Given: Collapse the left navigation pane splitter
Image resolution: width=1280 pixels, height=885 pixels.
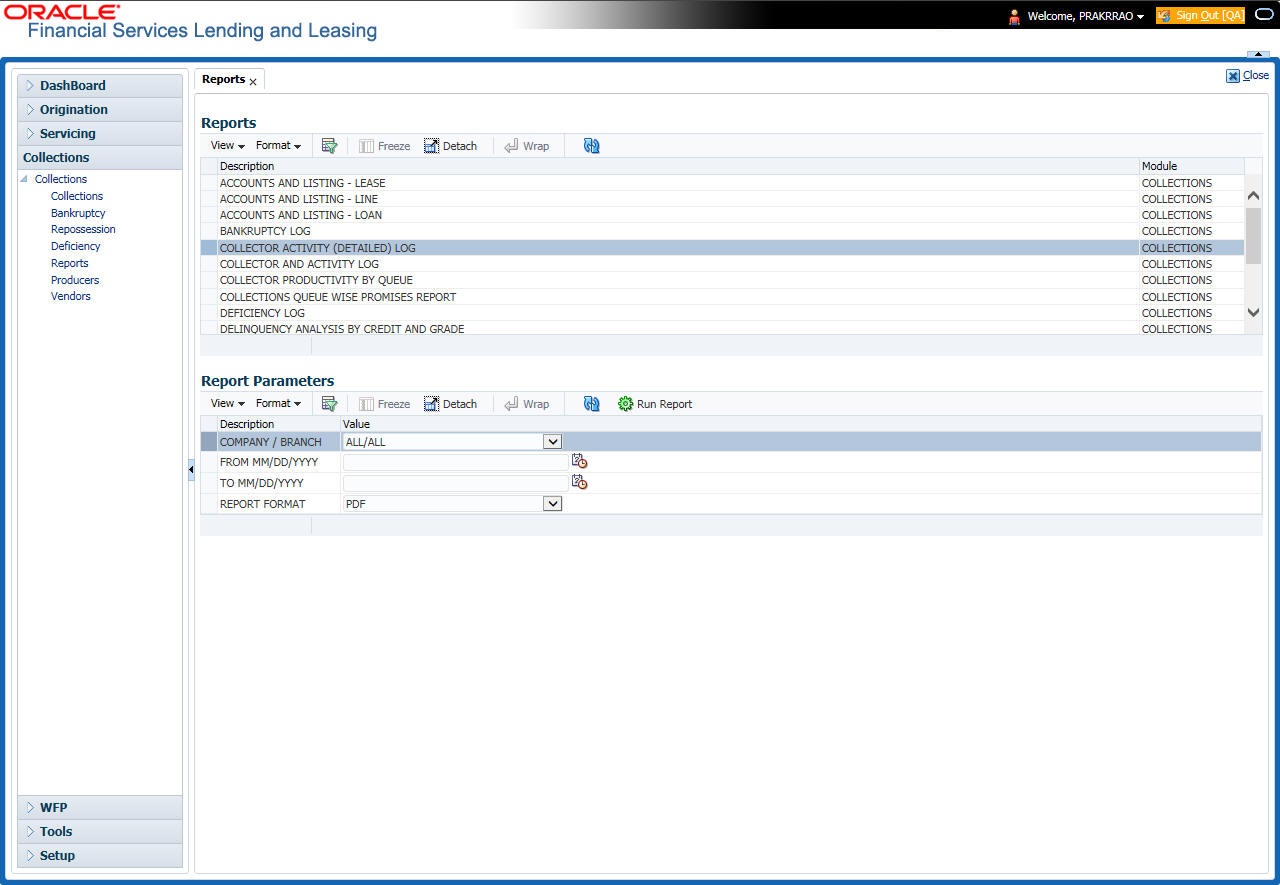Looking at the screenshot, I should pyautogui.click(x=191, y=470).
